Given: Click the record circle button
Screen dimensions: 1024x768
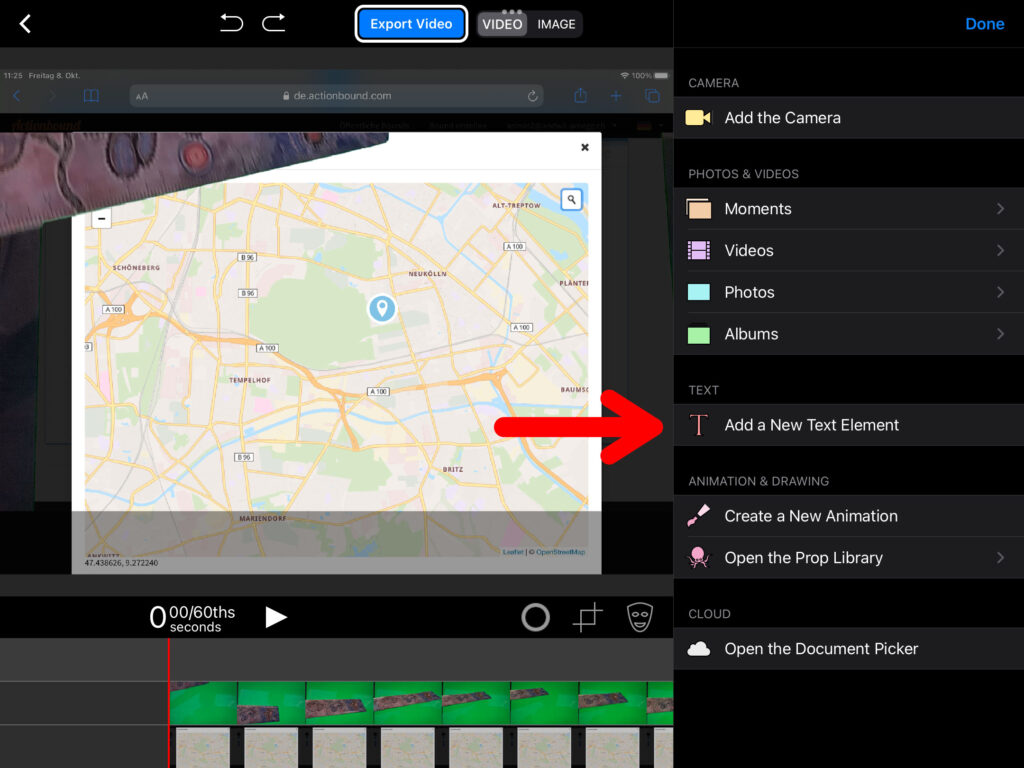Looking at the screenshot, I should coord(536,618).
